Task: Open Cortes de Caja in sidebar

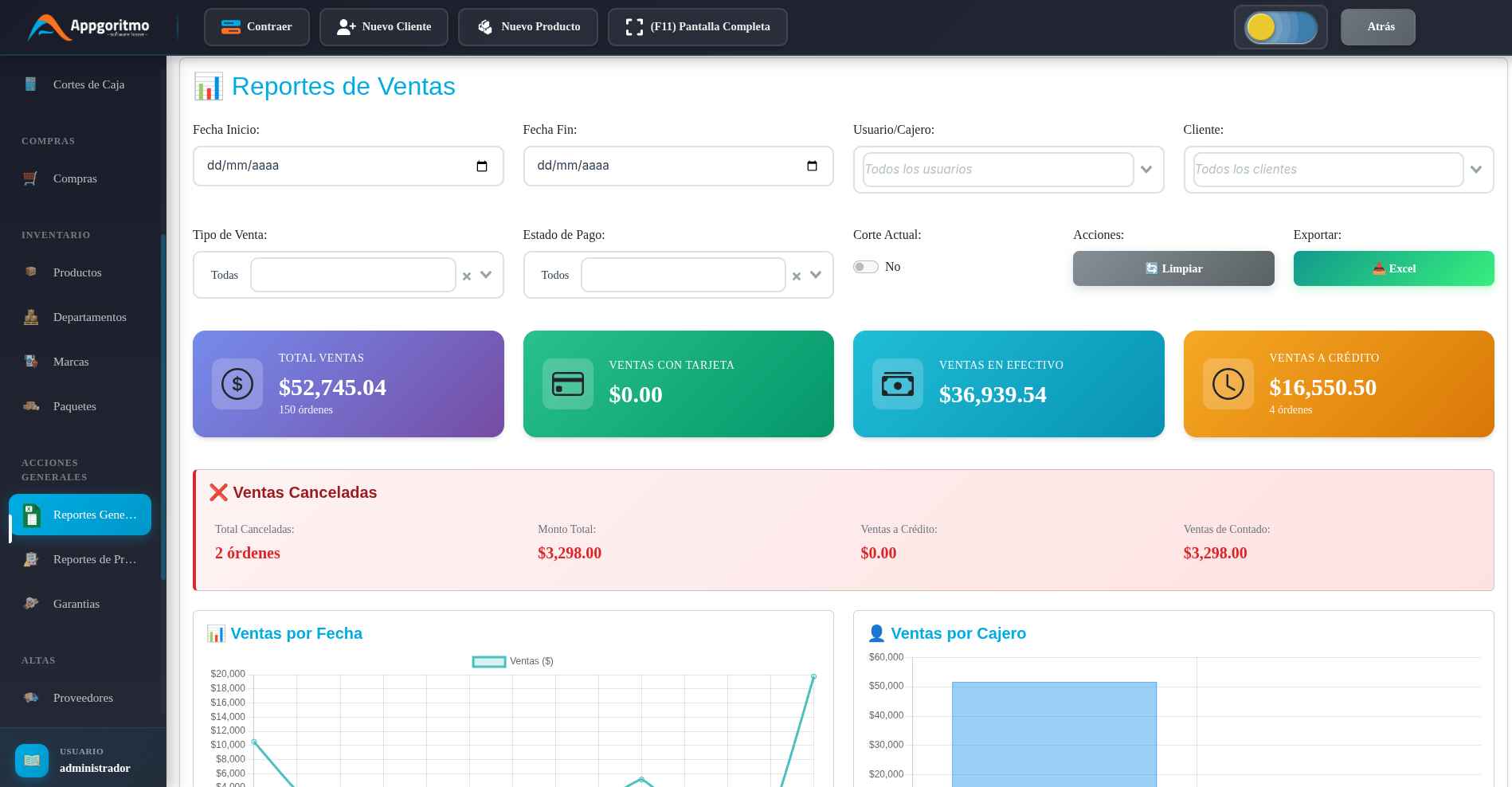Action: click(x=88, y=84)
